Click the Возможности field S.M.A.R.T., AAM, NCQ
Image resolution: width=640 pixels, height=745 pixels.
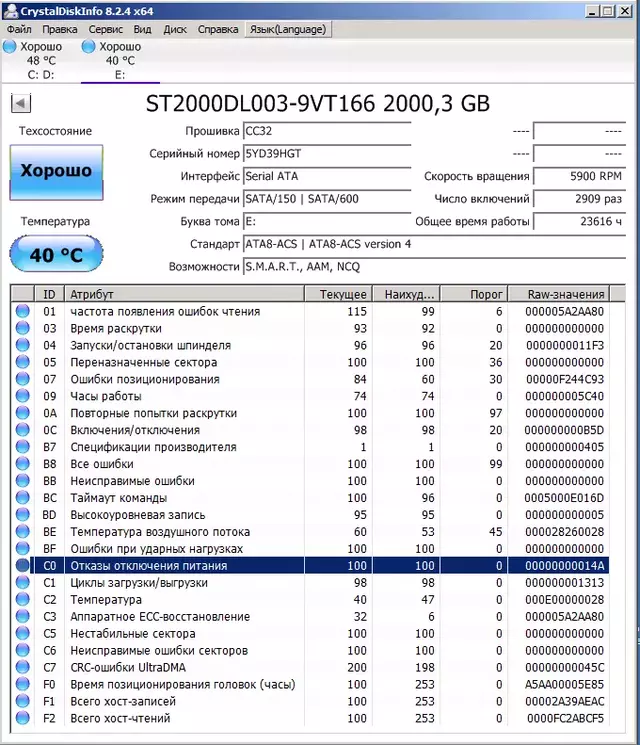(434, 267)
